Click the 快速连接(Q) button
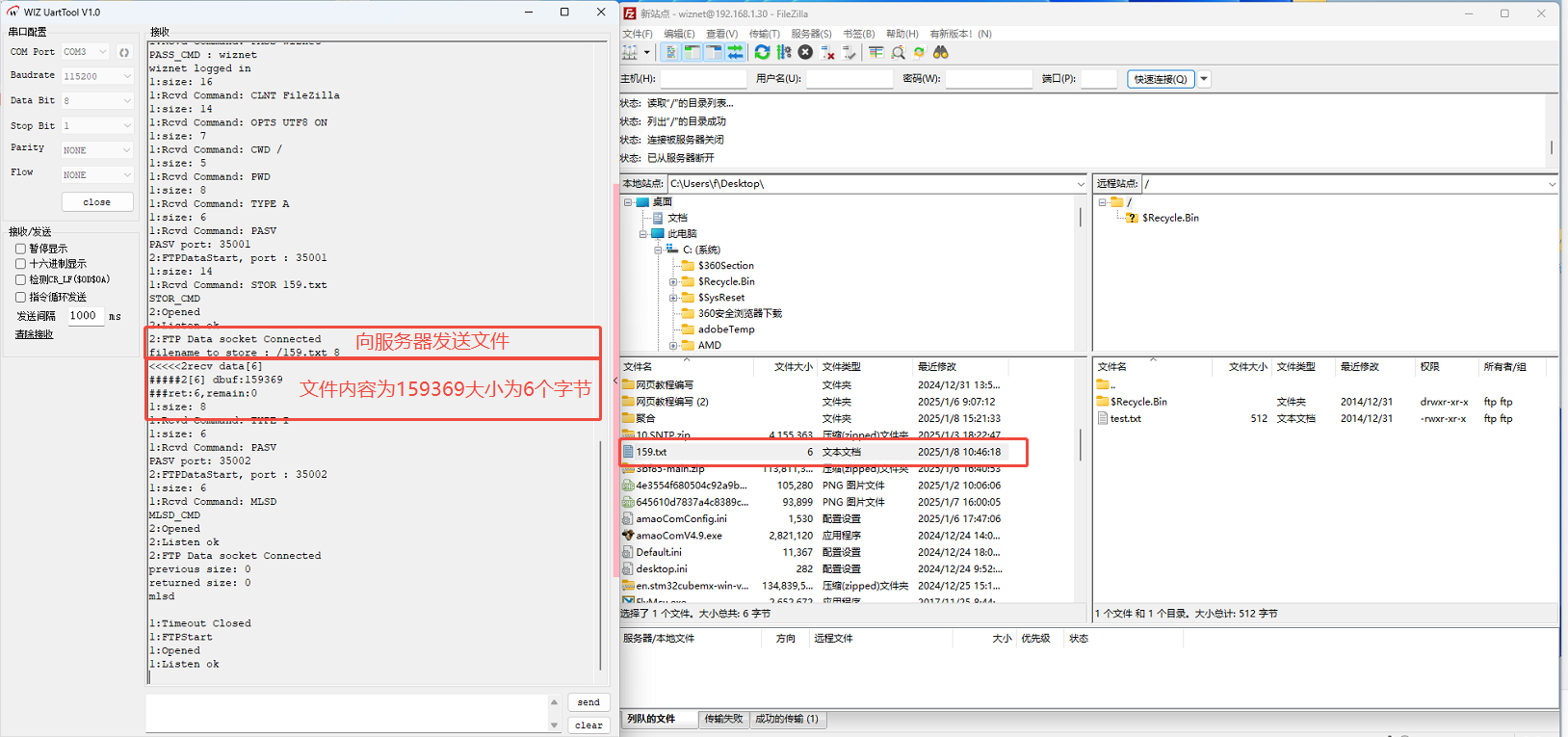The height and width of the screenshot is (737, 1568). pos(1161,79)
